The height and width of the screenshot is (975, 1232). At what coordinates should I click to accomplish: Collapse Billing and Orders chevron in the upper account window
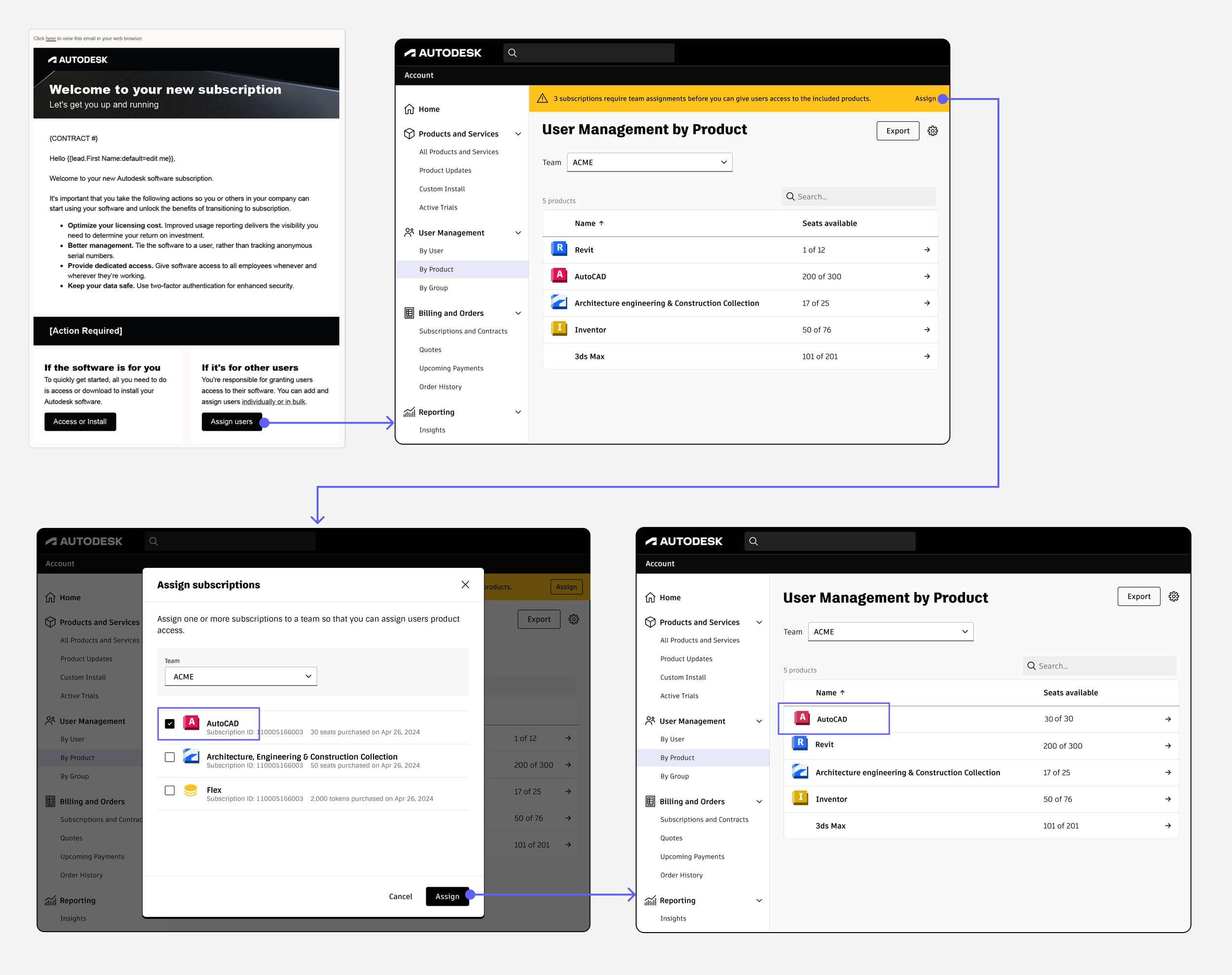[518, 313]
